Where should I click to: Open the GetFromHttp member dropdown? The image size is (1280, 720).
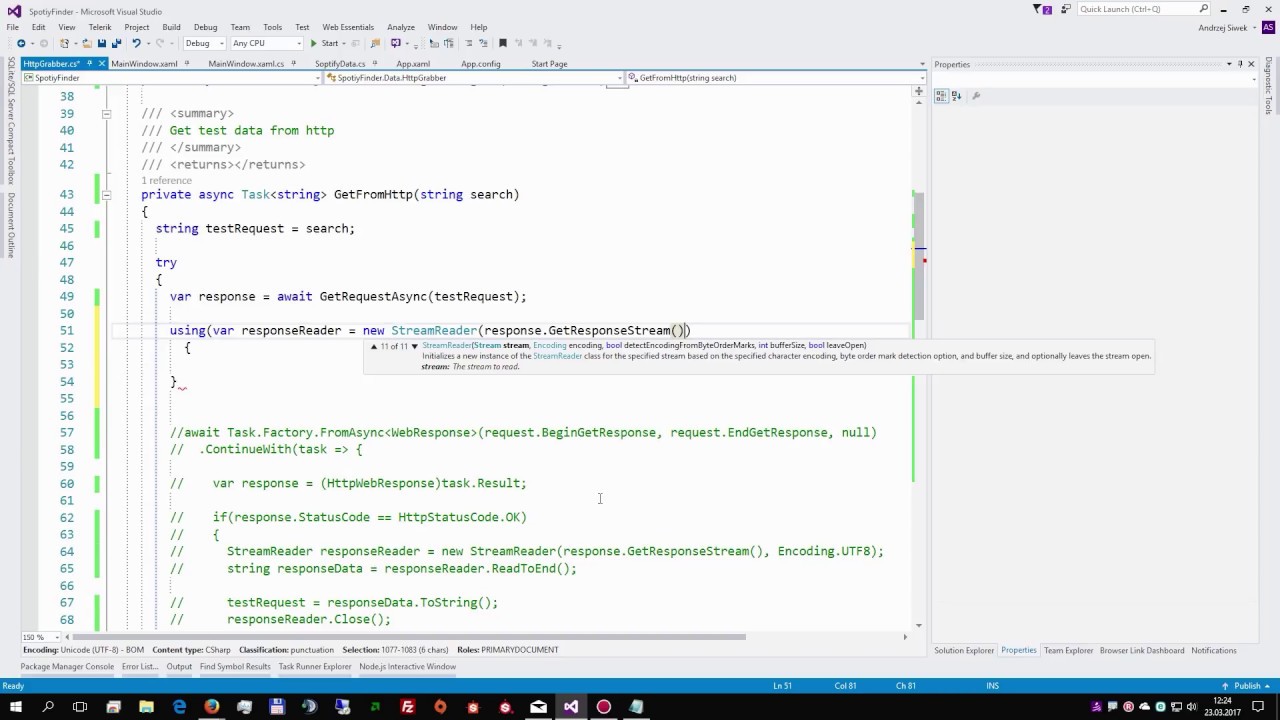pos(777,78)
